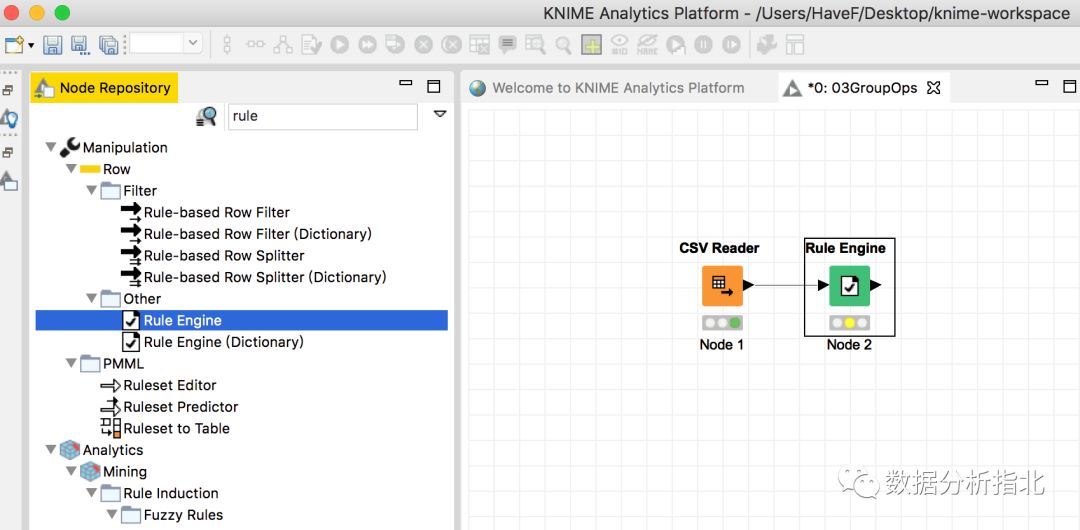Collapse the Filter folder
1080x530 pixels.
pos(92,190)
